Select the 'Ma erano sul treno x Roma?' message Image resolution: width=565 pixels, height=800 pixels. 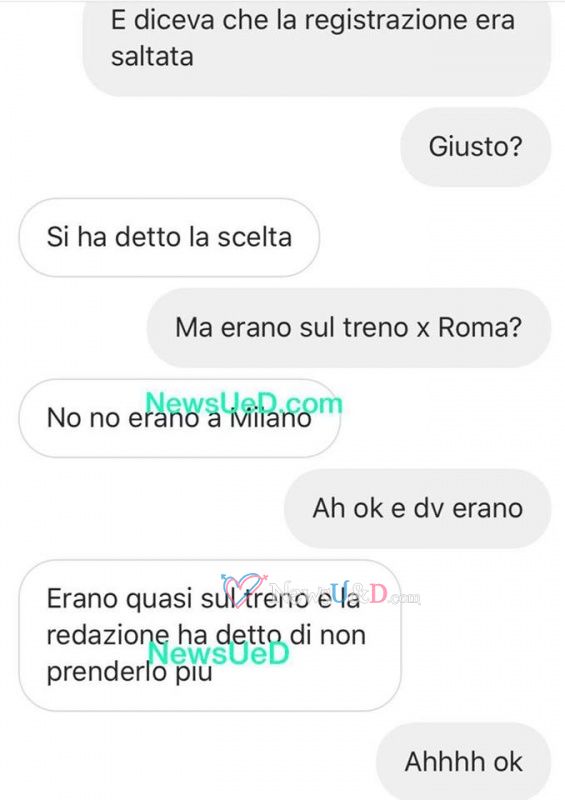349,328
